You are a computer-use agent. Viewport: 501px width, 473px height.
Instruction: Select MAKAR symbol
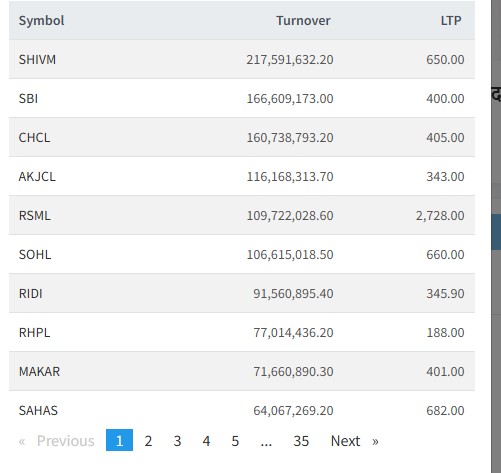[x=39, y=371]
